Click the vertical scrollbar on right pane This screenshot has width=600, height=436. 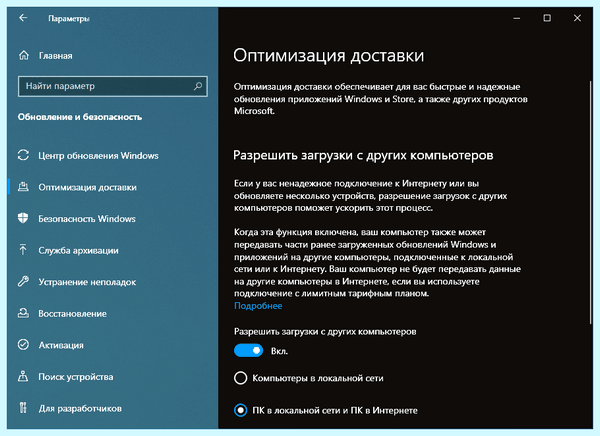coord(590,203)
